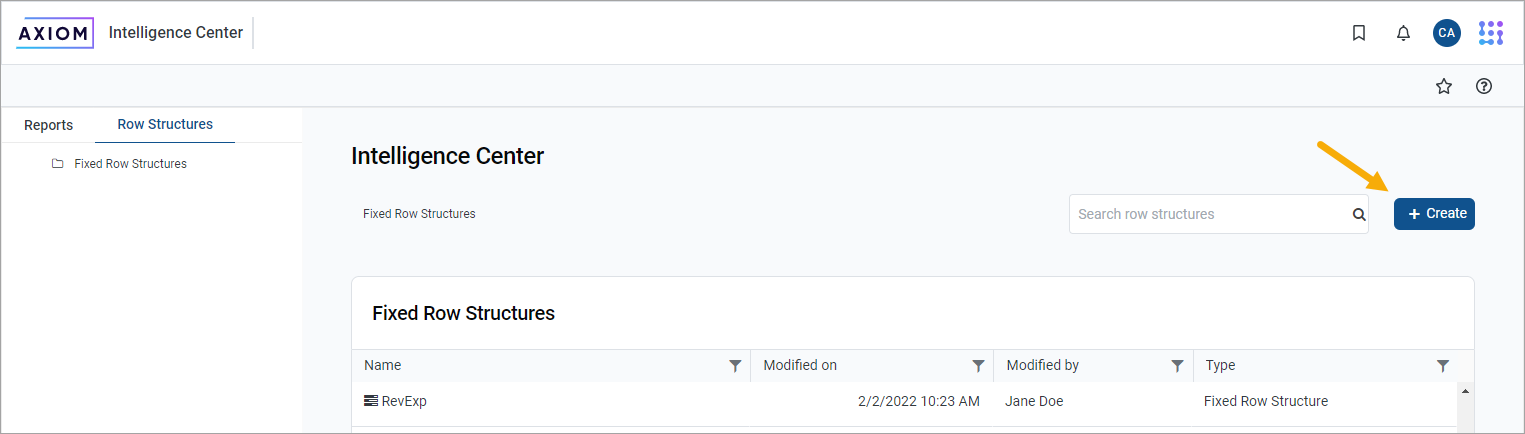Open the Type column filter

click(1442, 366)
